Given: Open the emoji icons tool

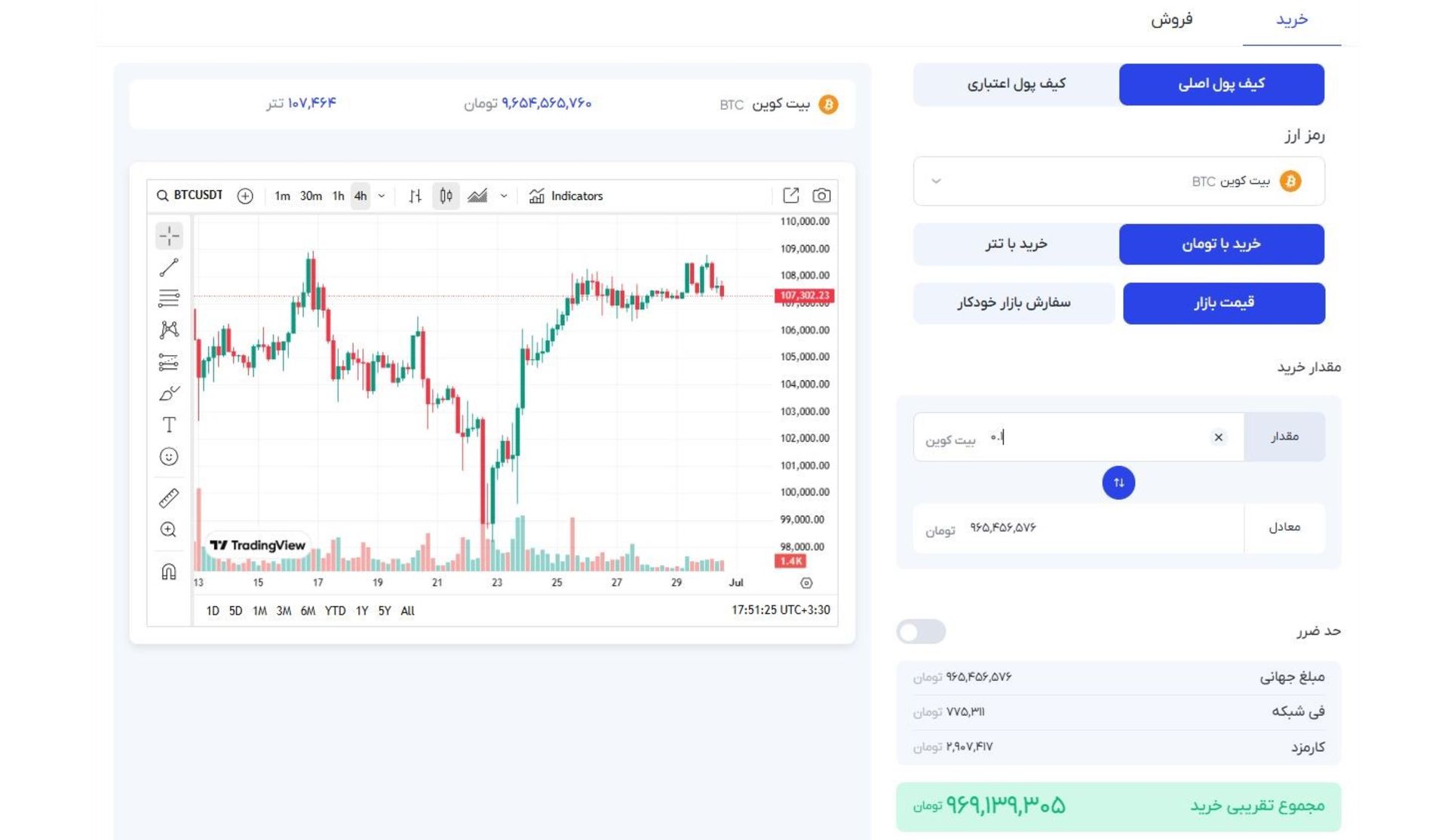Looking at the screenshot, I should [169, 457].
